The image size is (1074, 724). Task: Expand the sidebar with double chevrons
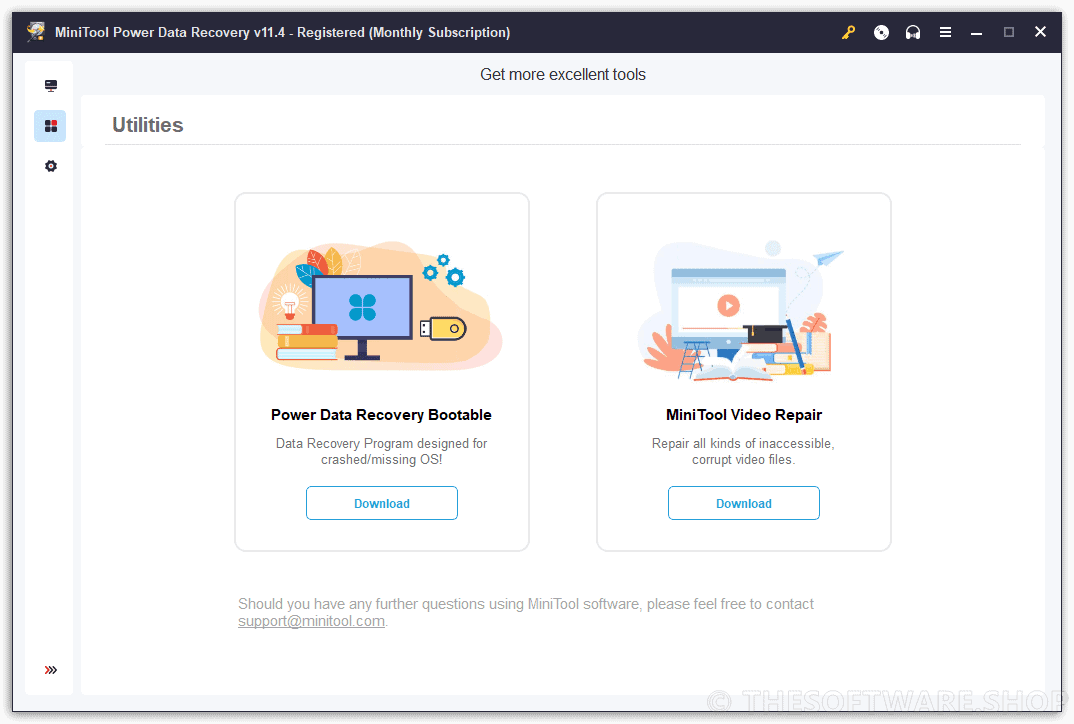(x=51, y=670)
